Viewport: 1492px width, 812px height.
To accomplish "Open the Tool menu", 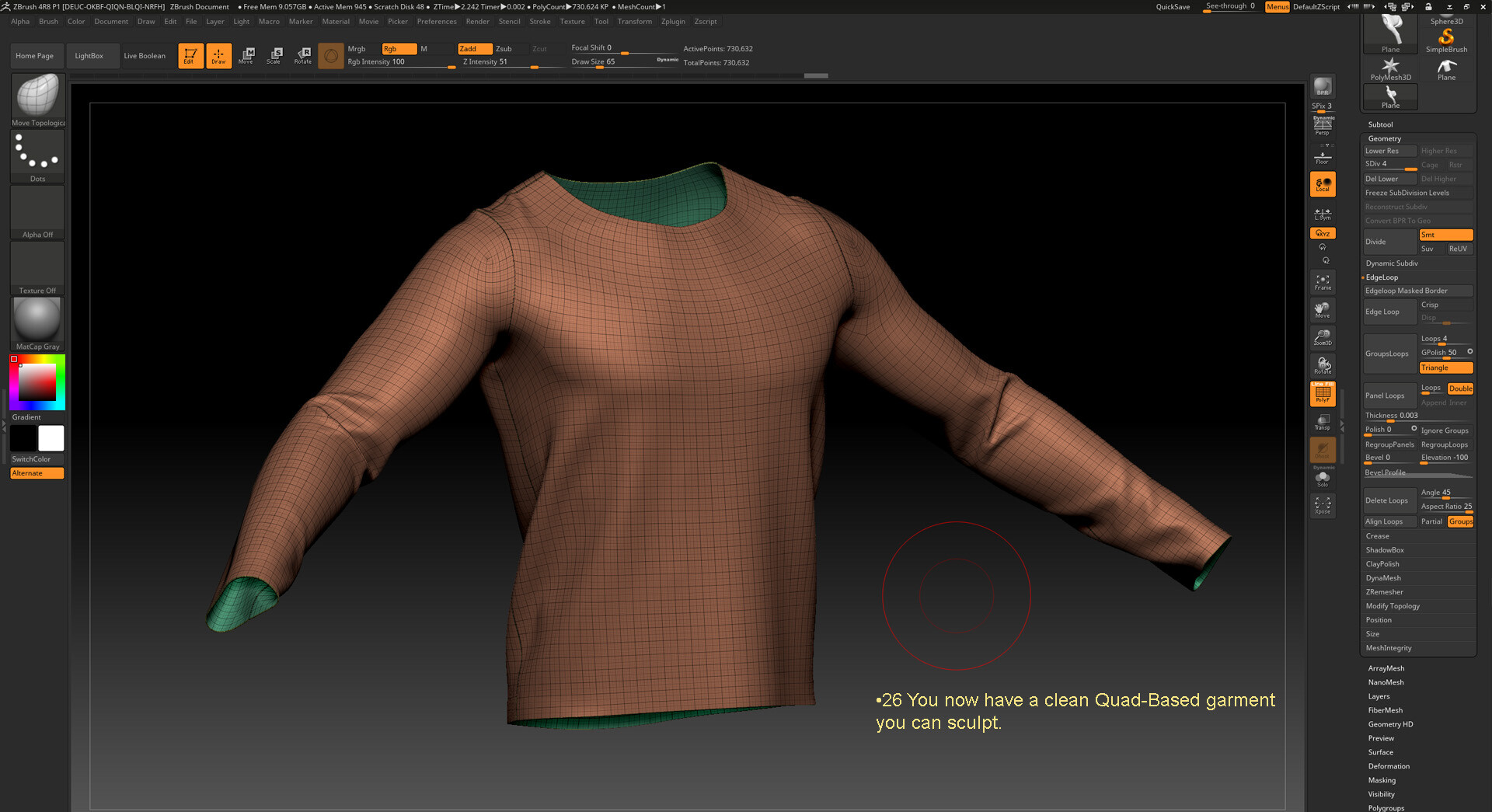I will point(601,21).
